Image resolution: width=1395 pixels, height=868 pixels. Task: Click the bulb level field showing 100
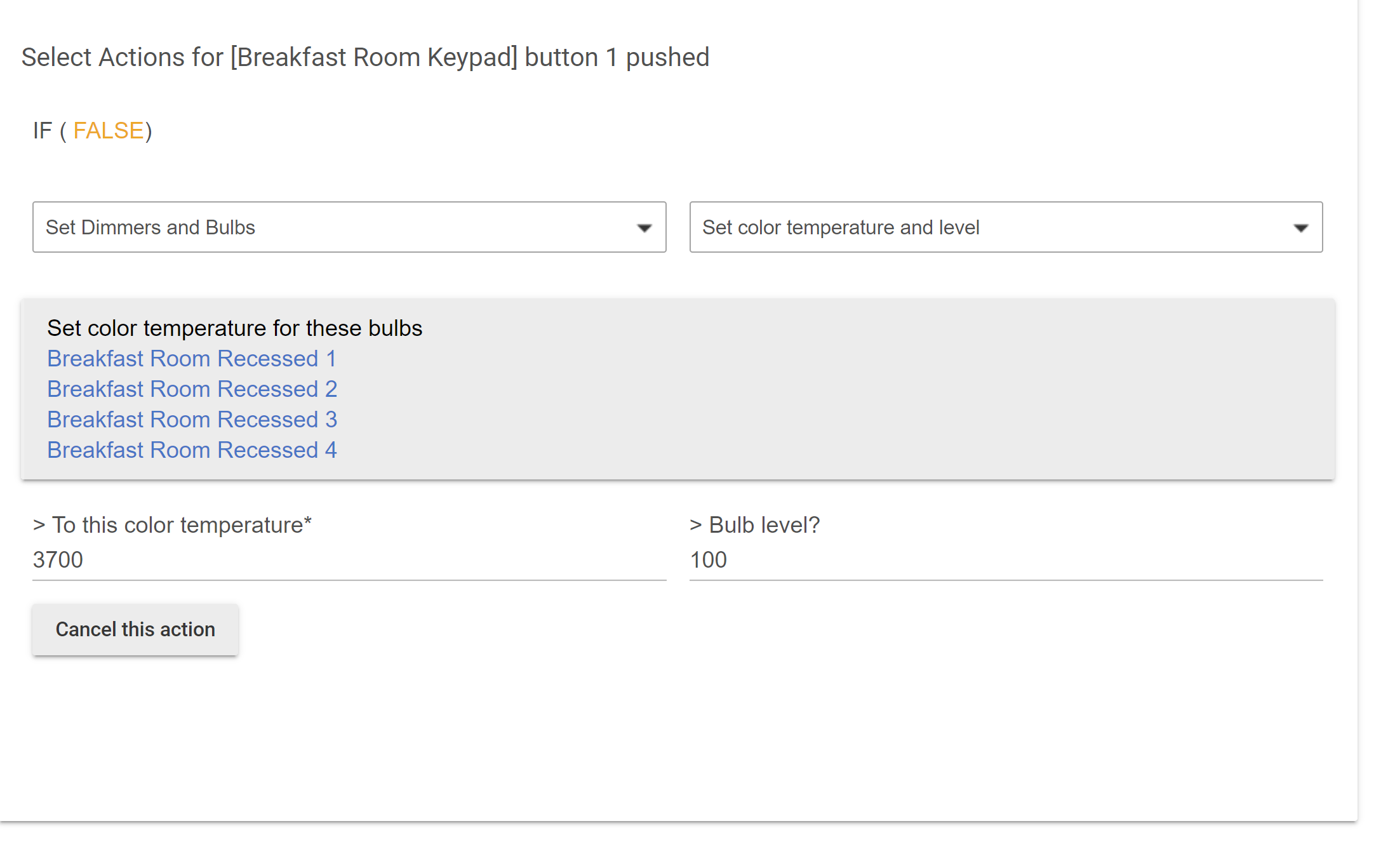[x=1006, y=560]
